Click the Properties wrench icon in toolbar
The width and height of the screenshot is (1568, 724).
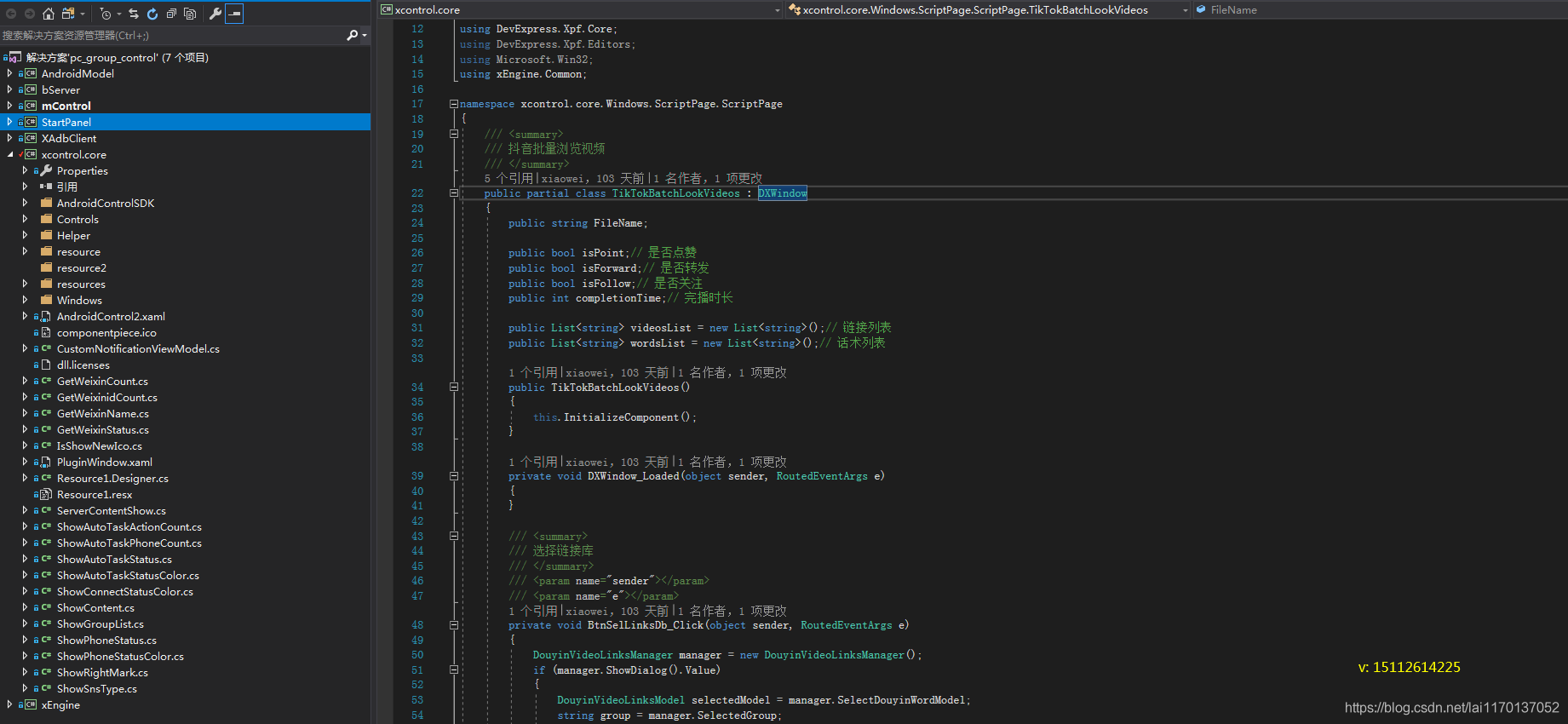[x=215, y=14]
